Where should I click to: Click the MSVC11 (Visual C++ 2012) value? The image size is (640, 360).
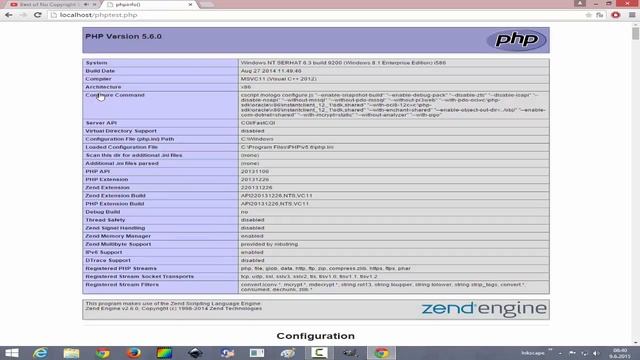point(278,79)
